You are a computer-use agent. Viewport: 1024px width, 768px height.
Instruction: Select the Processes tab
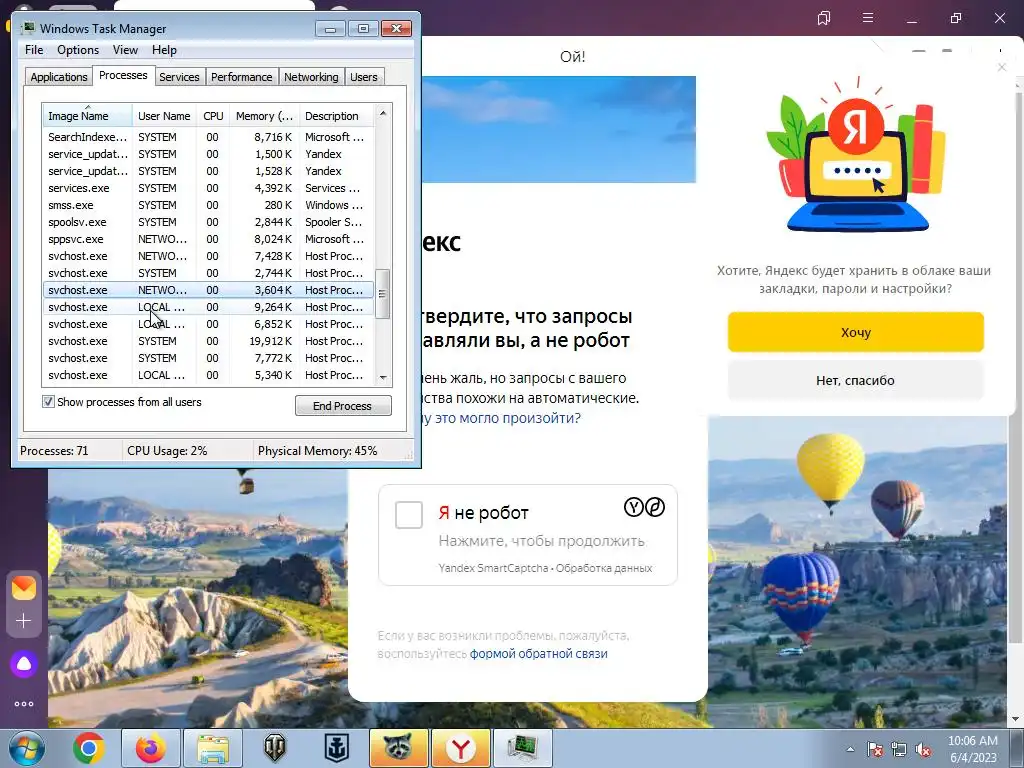(x=123, y=75)
